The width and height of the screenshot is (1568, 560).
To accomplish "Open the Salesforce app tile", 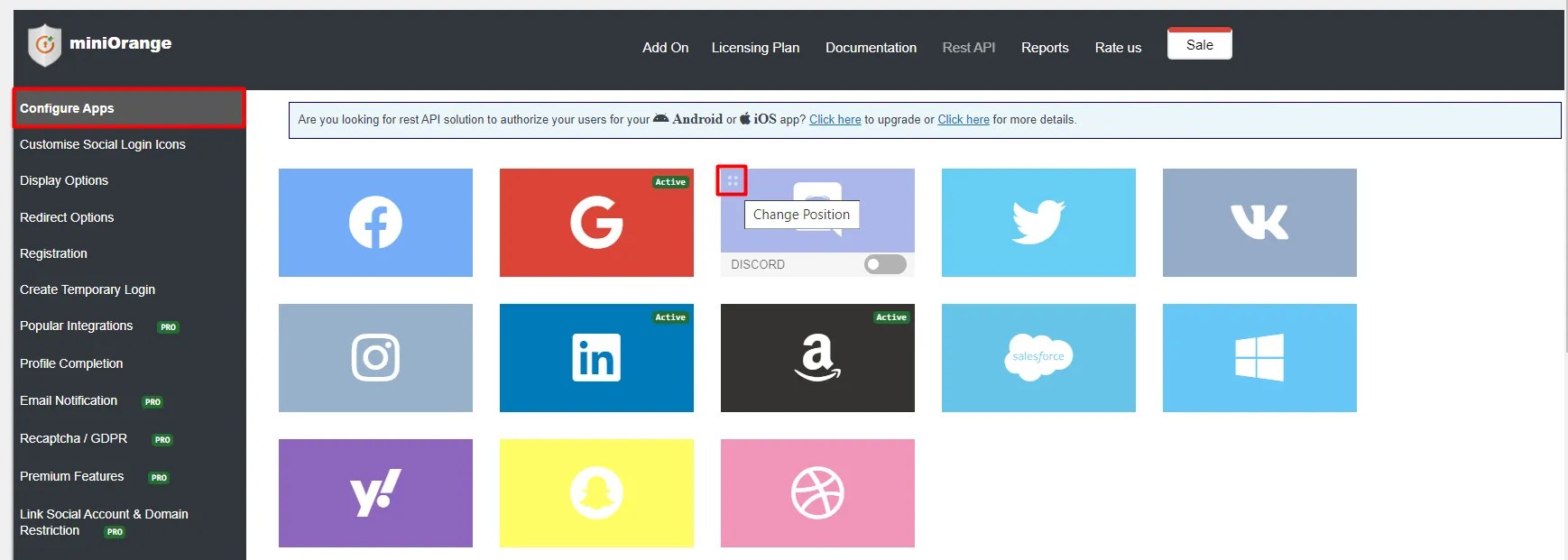I will point(1038,358).
